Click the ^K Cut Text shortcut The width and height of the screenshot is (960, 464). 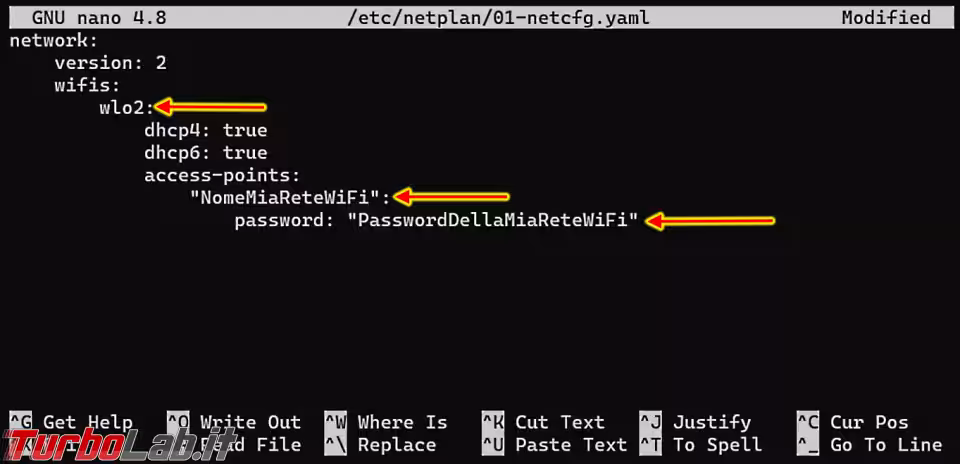click(543, 422)
